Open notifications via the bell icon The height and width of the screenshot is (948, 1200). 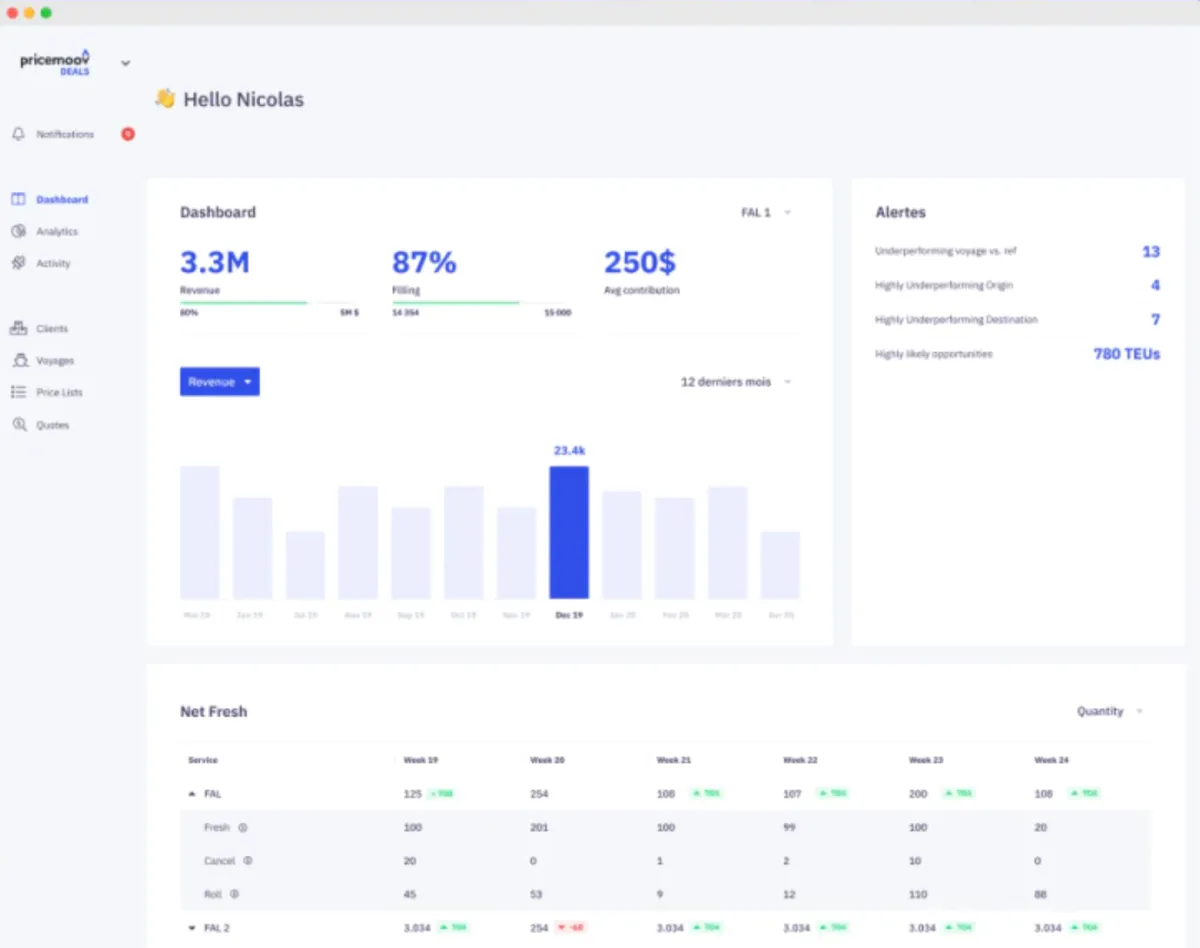[18, 134]
